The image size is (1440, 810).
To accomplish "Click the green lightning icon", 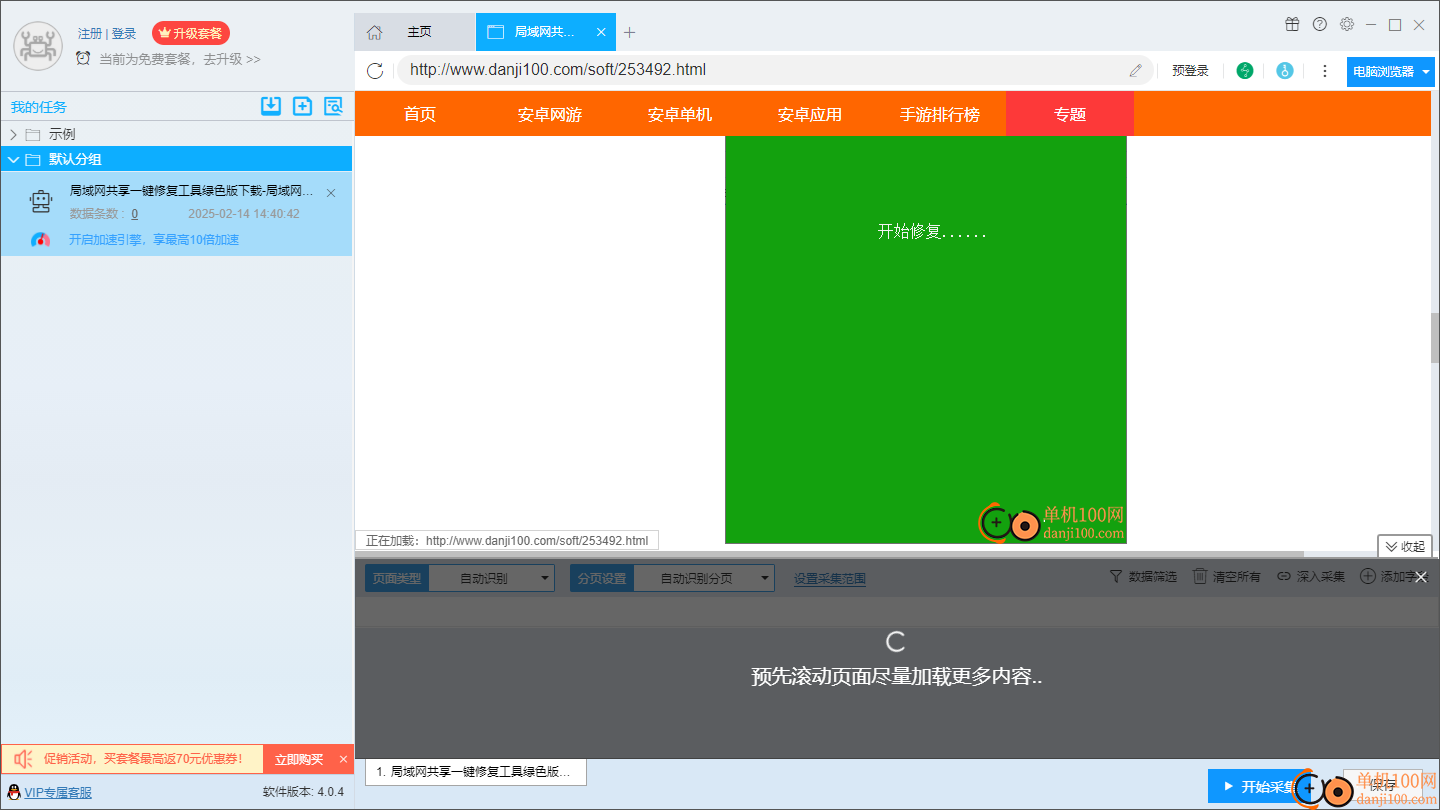I will pos(1245,71).
